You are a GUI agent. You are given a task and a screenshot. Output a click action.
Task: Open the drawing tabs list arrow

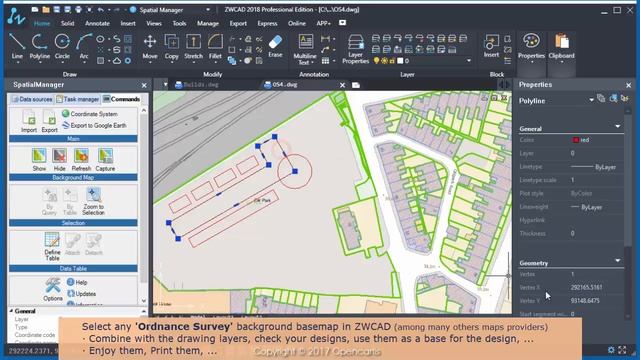pyautogui.click(x=165, y=85)
